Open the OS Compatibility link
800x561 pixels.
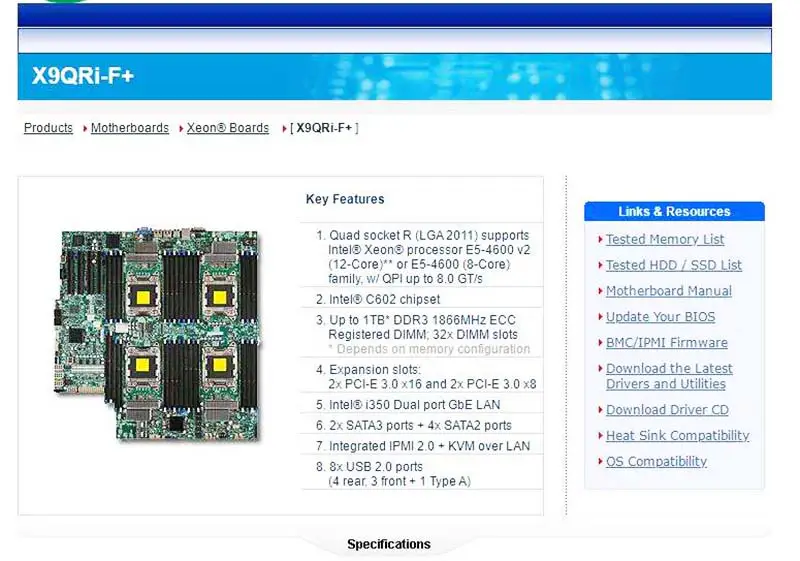point(656,462)
